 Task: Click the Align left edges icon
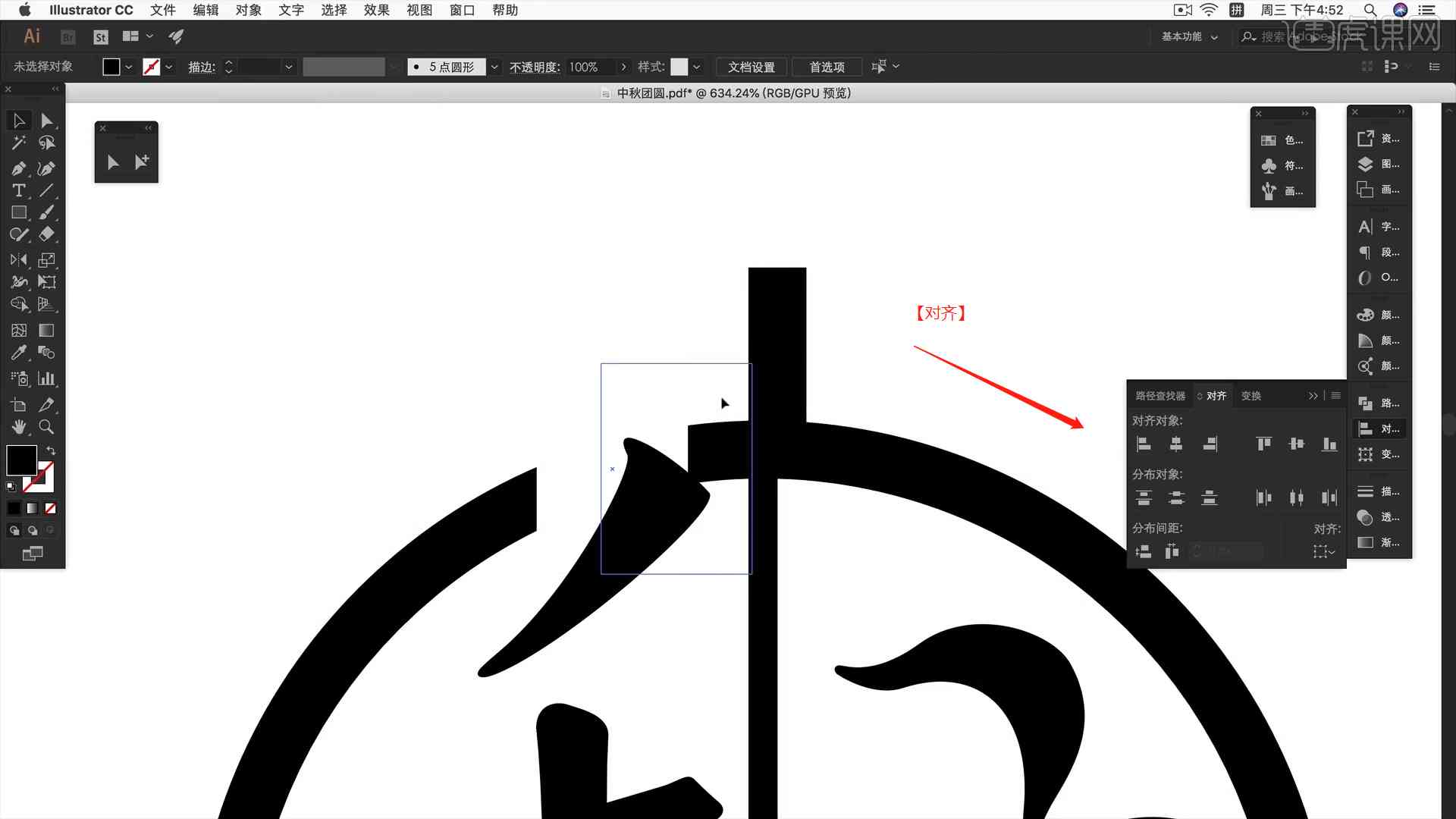point(1142,444)
